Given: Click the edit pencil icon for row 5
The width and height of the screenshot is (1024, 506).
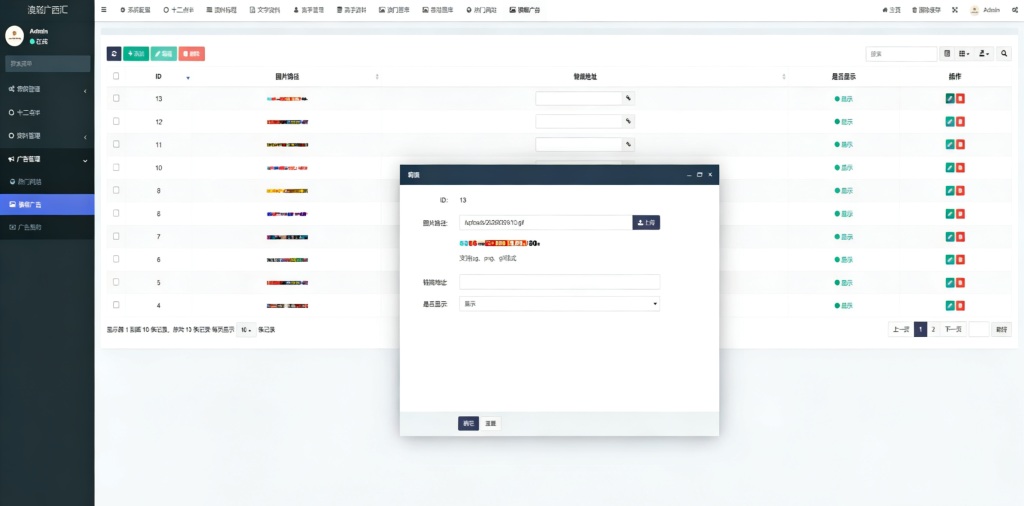Looking at the screenshot, I should coord(950,283).
